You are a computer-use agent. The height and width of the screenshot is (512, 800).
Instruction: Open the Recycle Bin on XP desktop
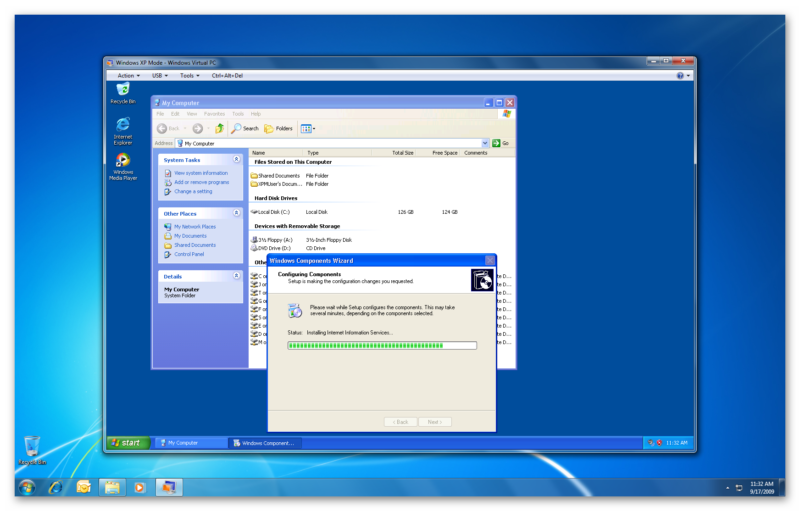point(123,93)
